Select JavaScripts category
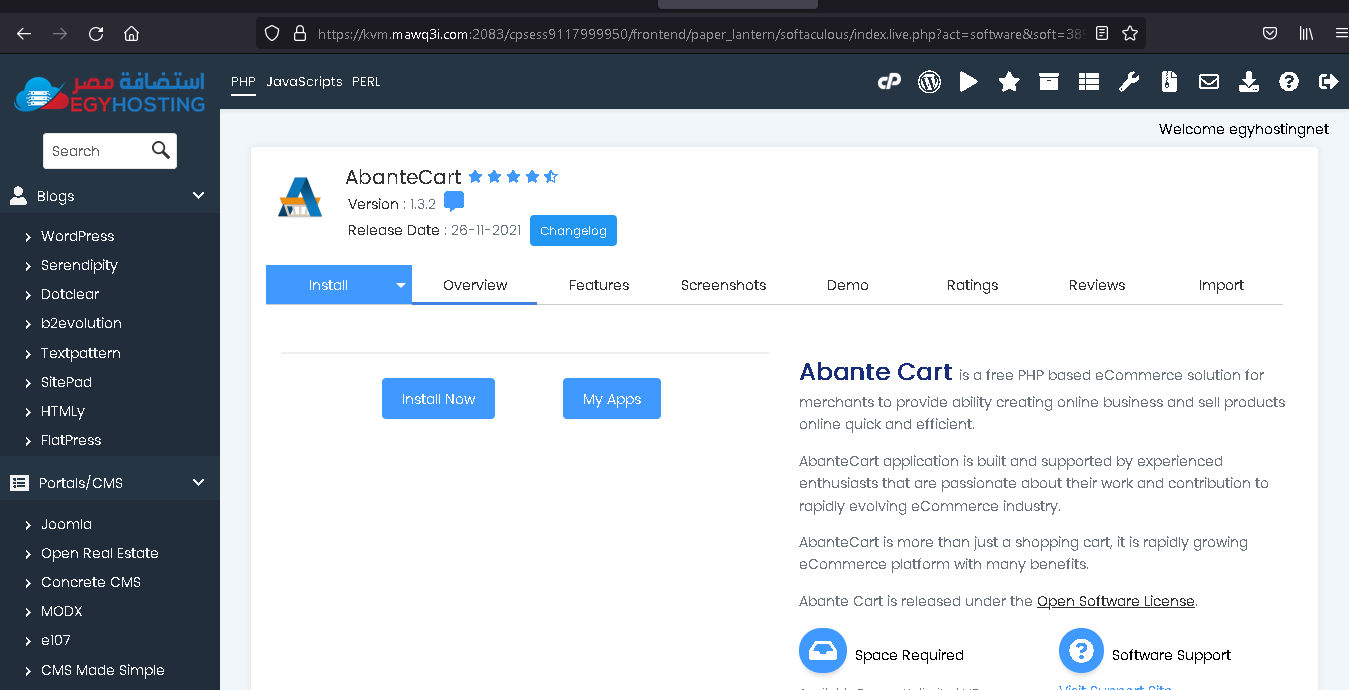 click(304, 82)
